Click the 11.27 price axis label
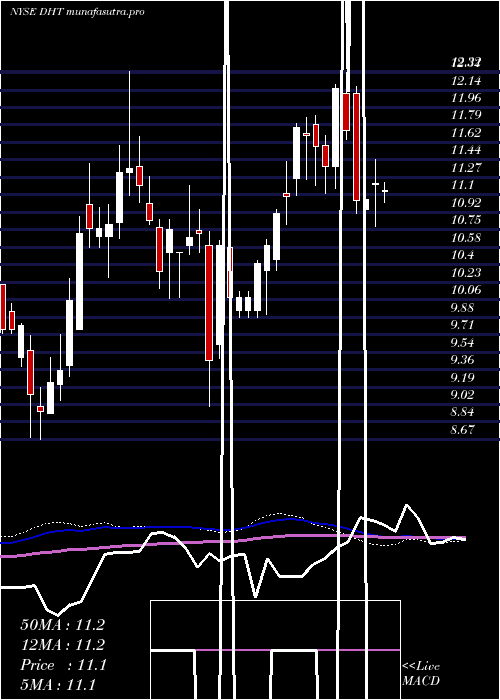The width and height of the screenshot is (500, 700). [x=466, y=168]
